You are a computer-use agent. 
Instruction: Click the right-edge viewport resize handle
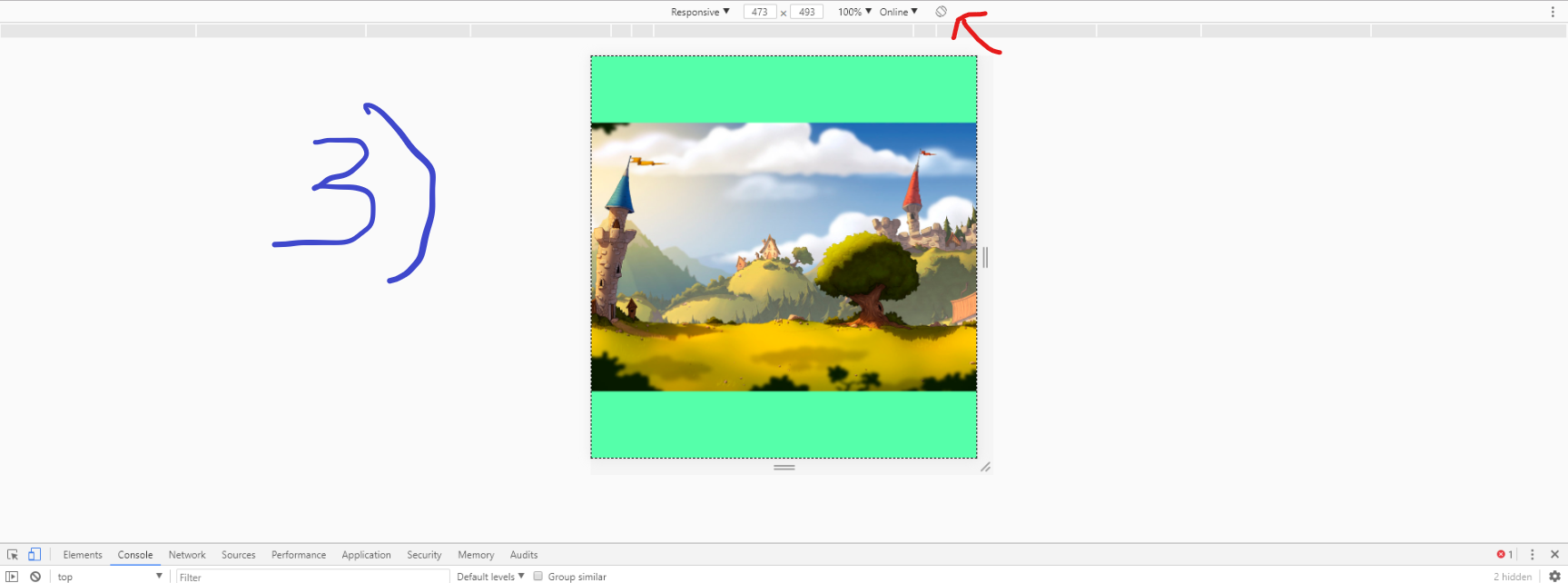pyautogui.click(x=985, y=257)
